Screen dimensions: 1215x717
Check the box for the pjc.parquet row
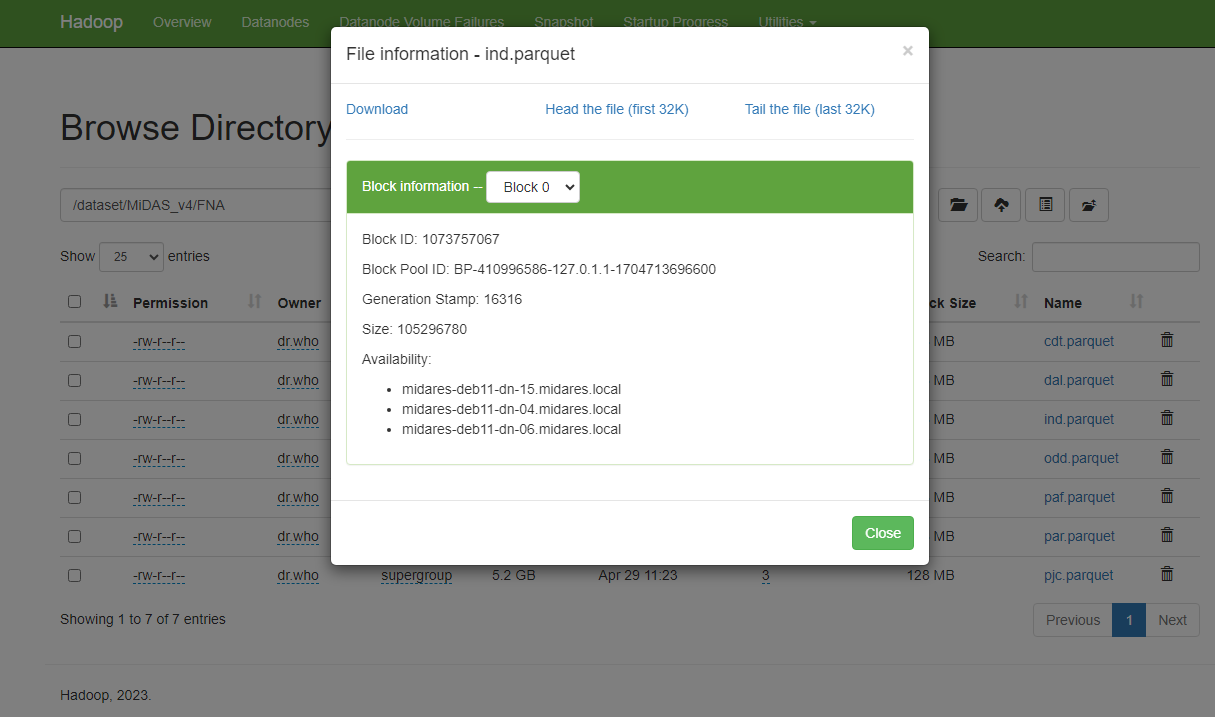(x=74, y=575)
